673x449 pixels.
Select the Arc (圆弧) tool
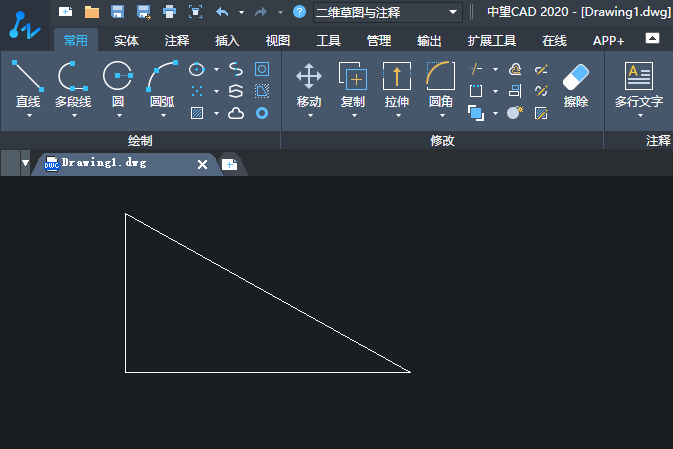[162, 84]
